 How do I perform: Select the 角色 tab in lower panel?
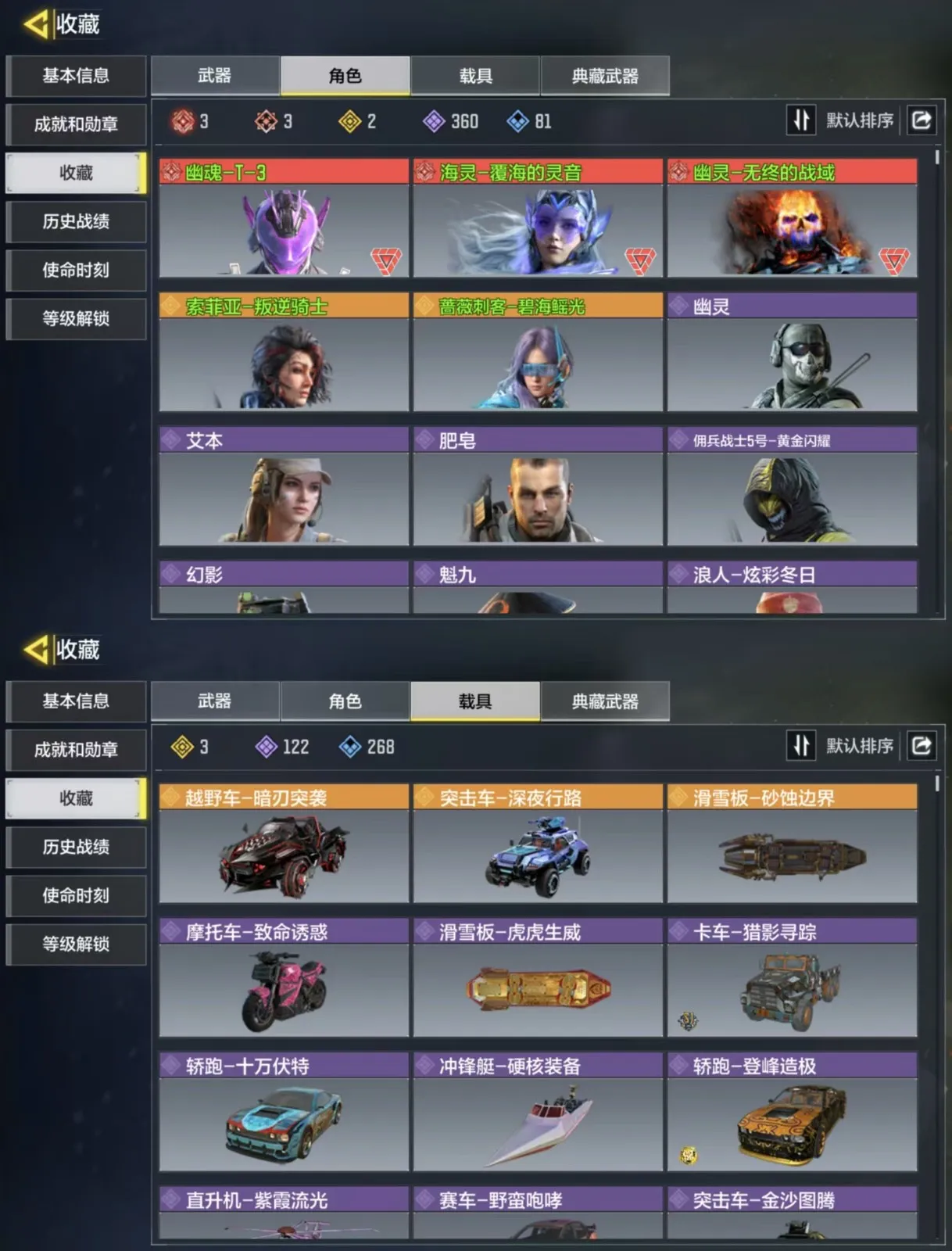345,701
